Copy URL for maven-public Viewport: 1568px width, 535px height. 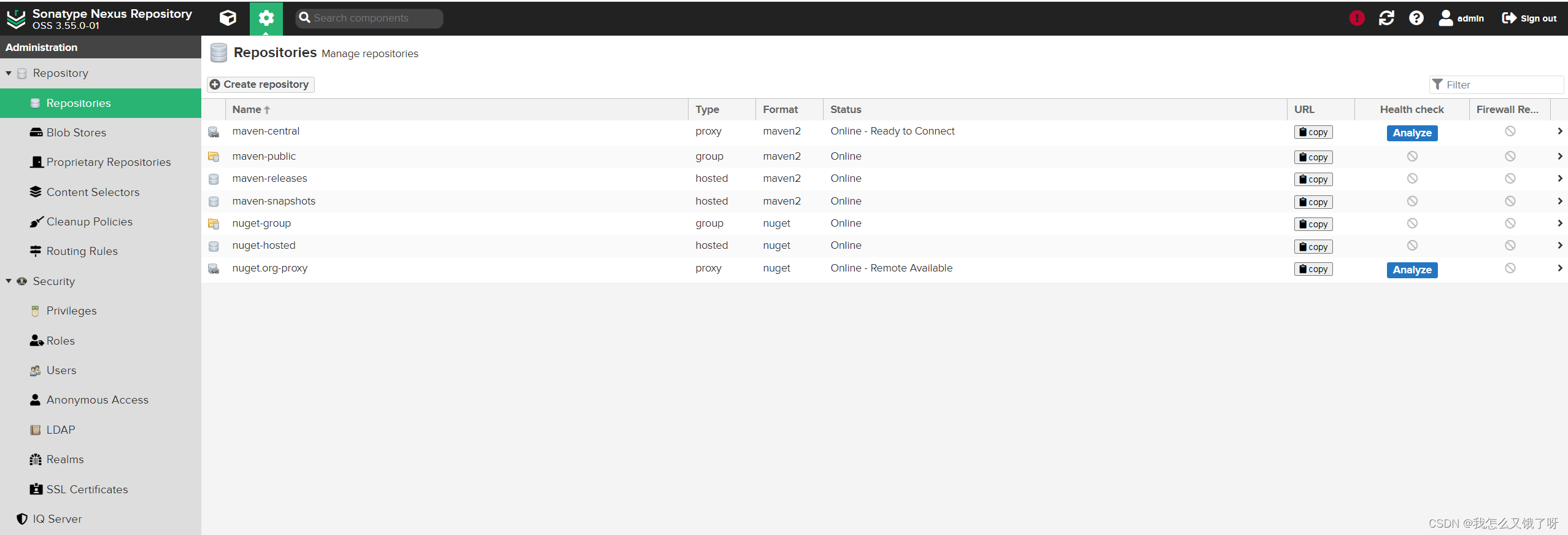pyautogui.click(x=1313, y=157)
